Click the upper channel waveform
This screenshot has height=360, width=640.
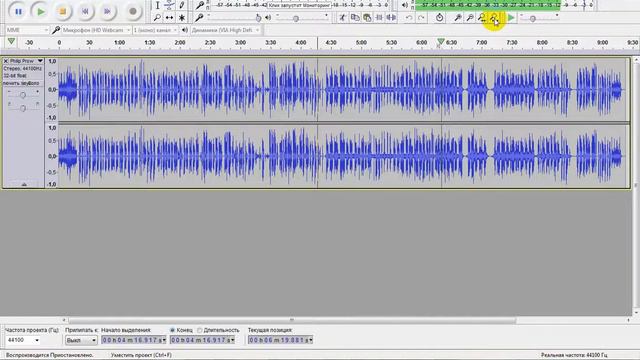point(341,89)
